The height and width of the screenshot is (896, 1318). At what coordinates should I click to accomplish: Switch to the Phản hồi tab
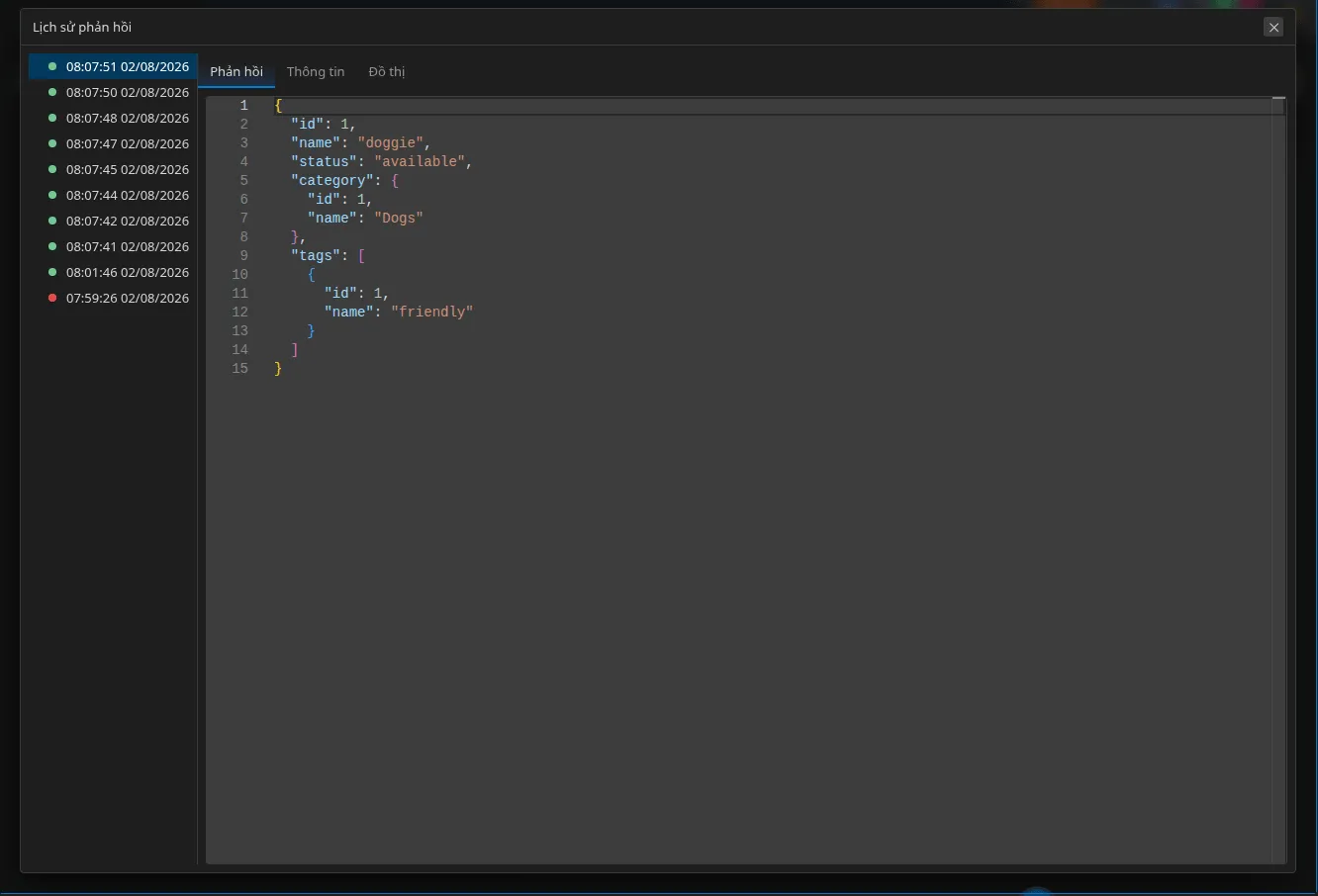pyautogui.click(x=236, y=71)
